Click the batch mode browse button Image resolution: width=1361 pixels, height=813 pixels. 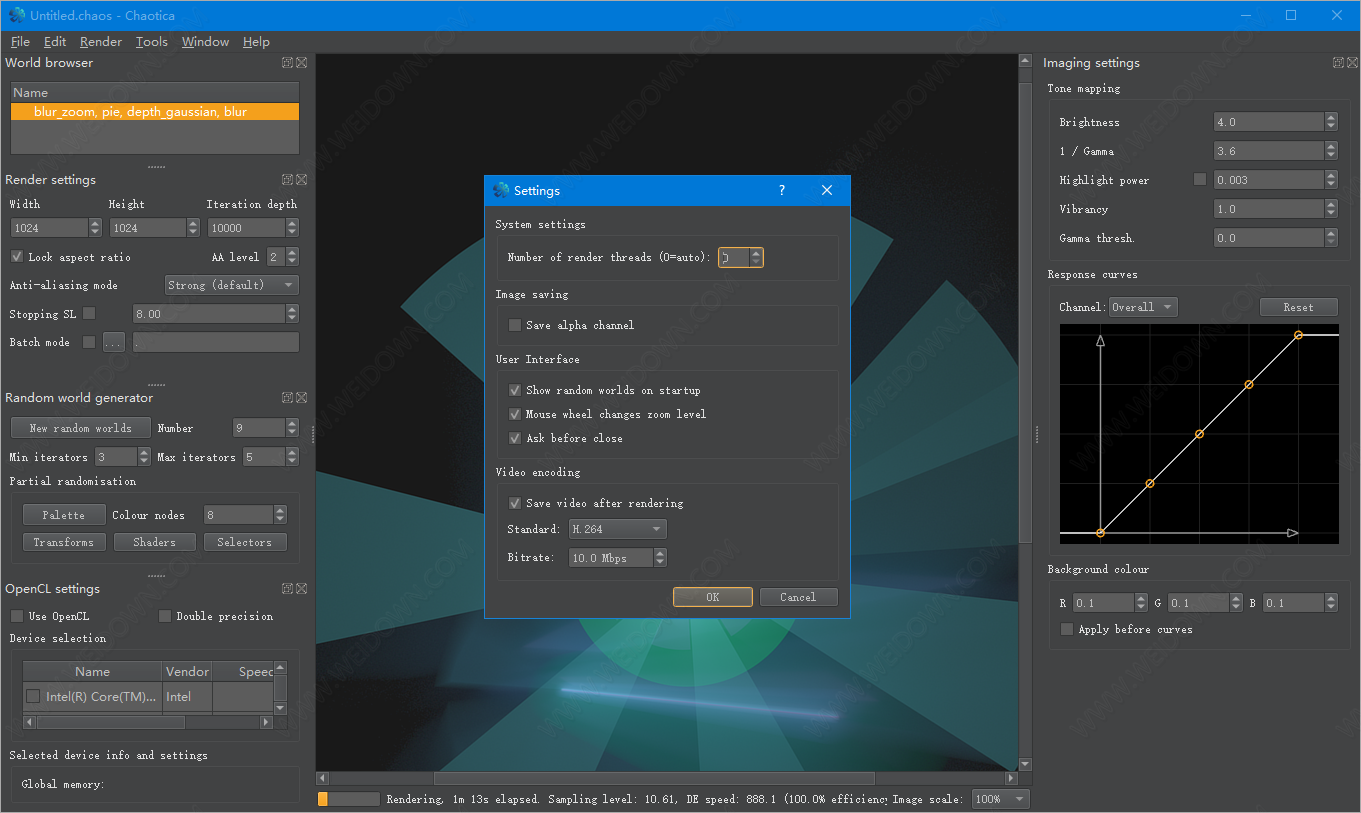click(114, 342)
